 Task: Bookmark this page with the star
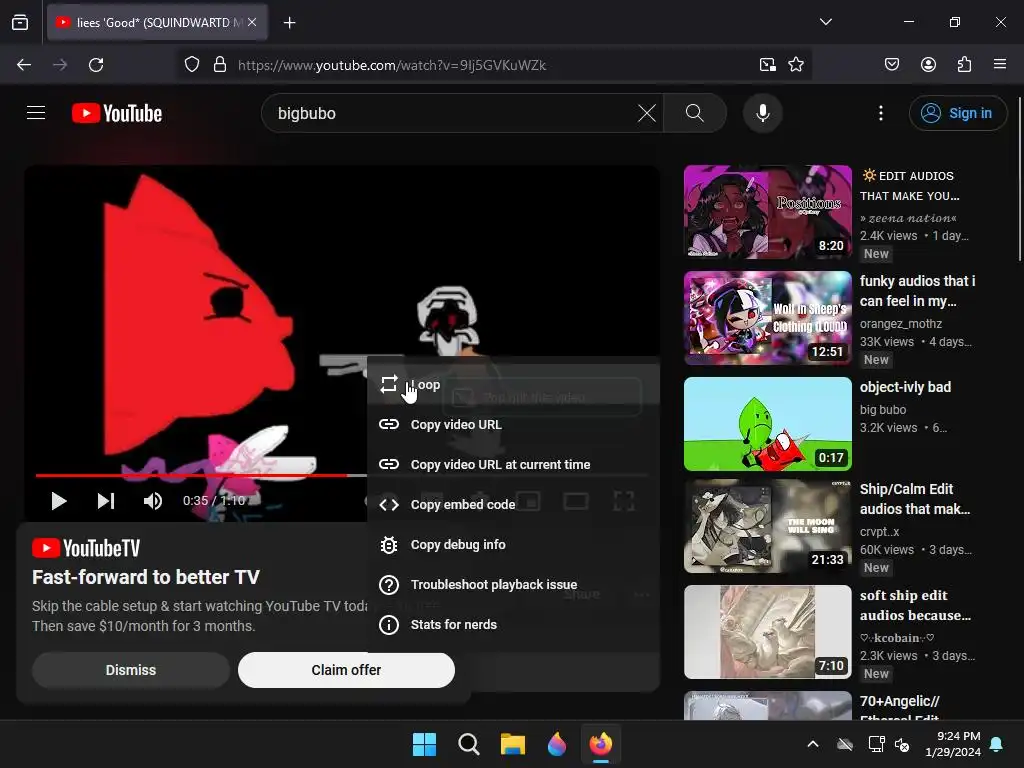coord(795,65)
